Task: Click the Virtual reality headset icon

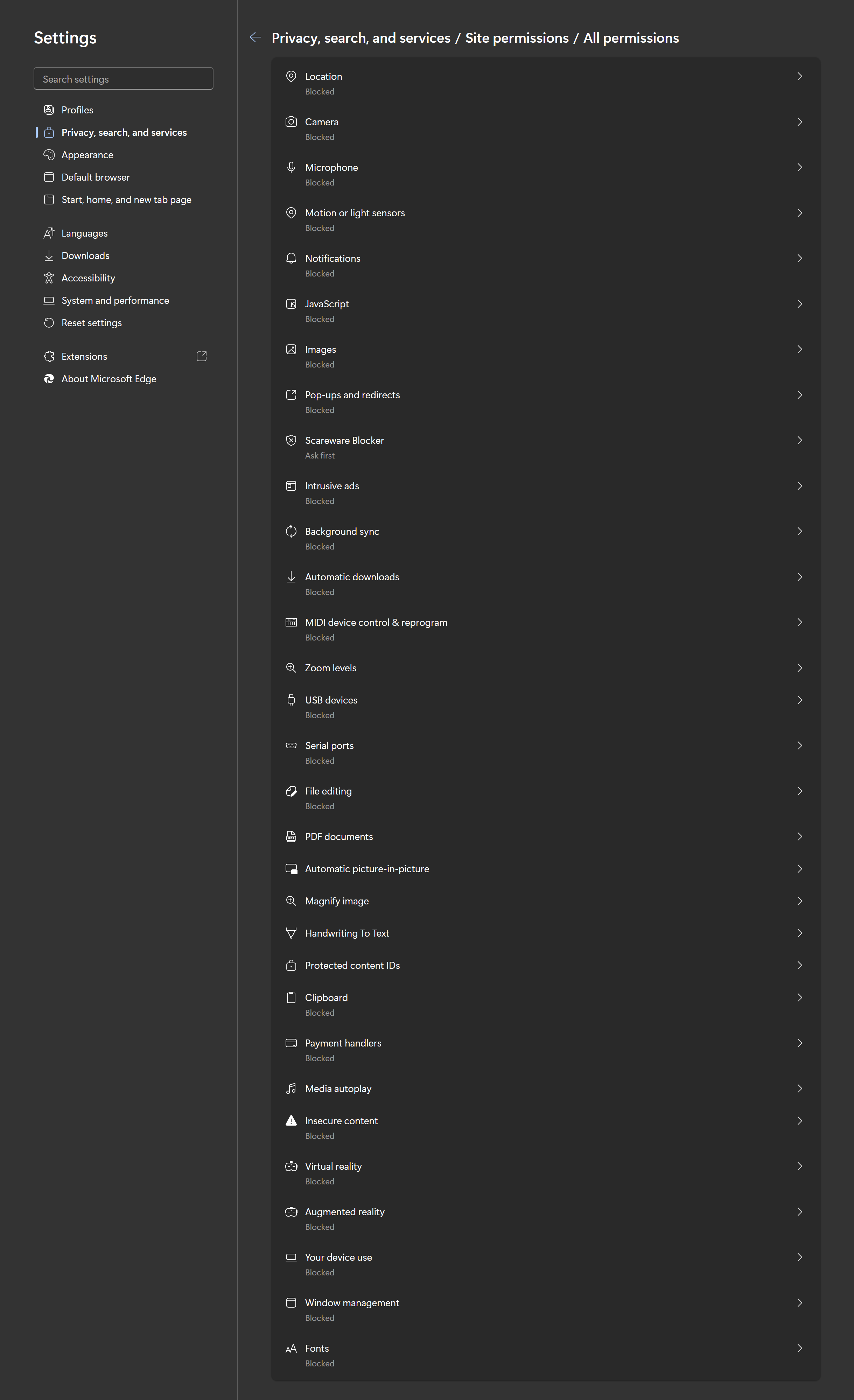Action: (x=291, y=1166)
